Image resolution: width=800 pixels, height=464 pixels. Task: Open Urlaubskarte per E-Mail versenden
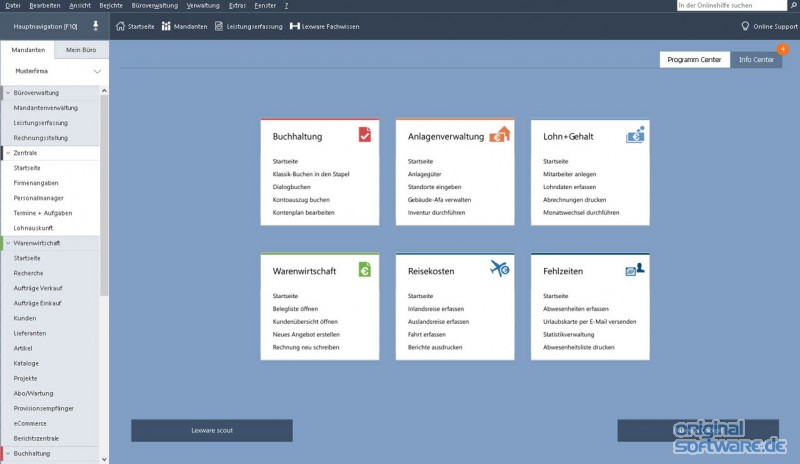[589, 322]
